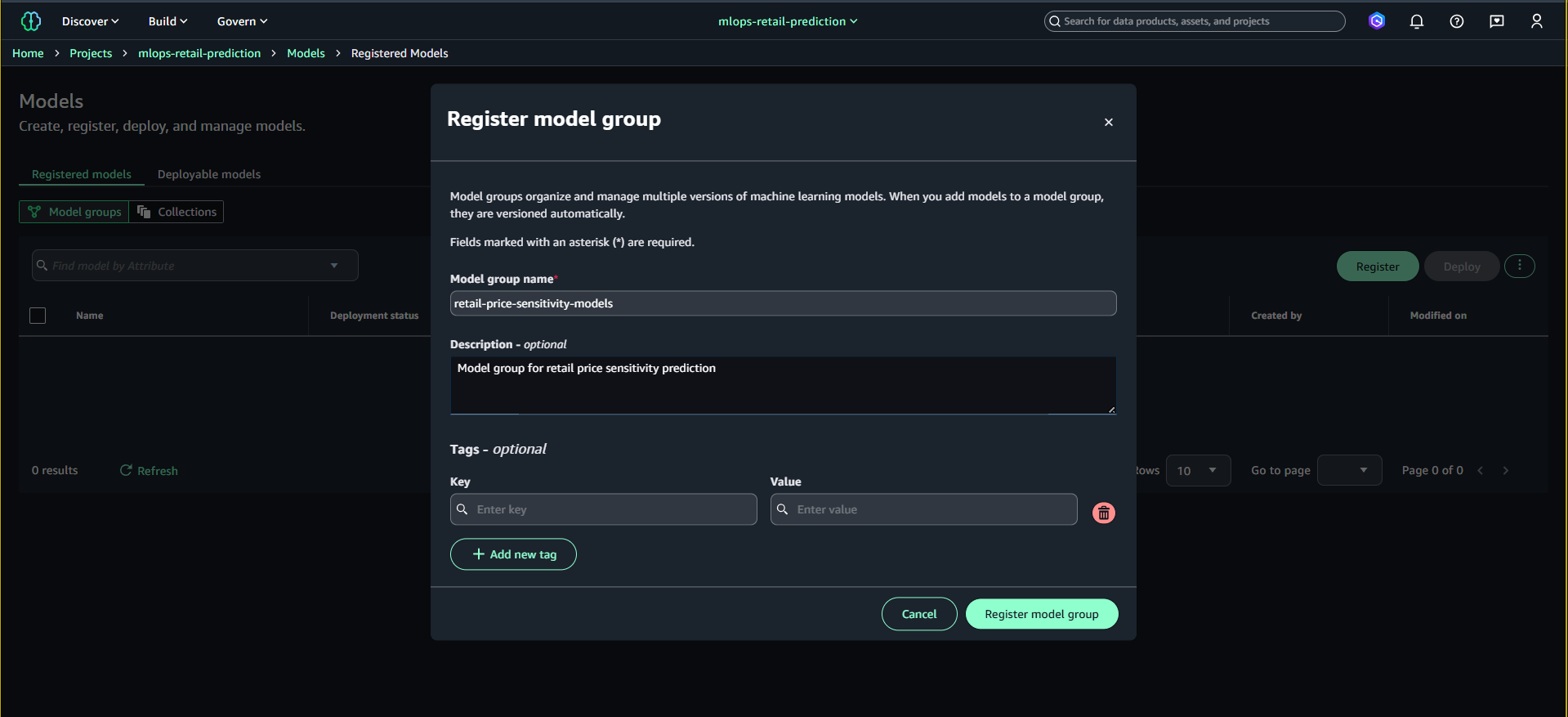
Task: Refresh the registered models list
Action: click(148, 470)
